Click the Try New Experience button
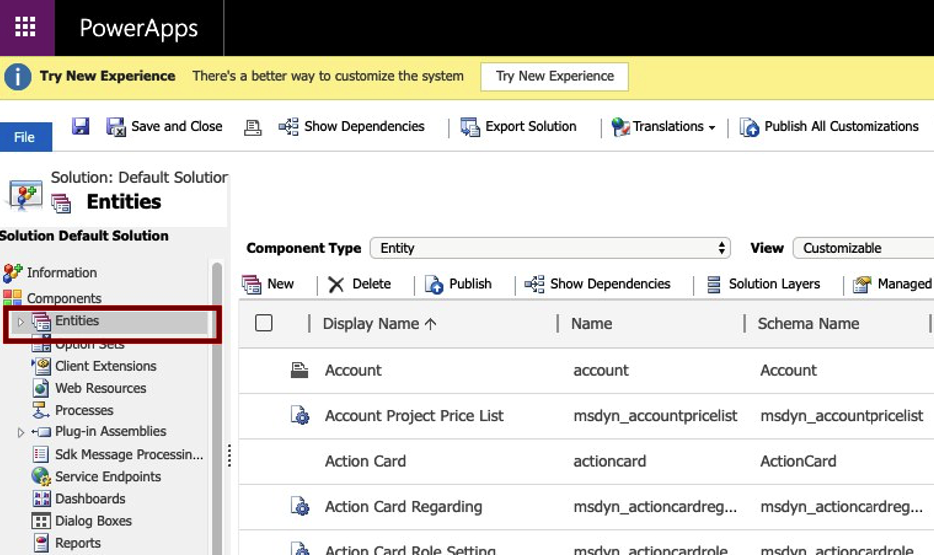 (555, 76)
